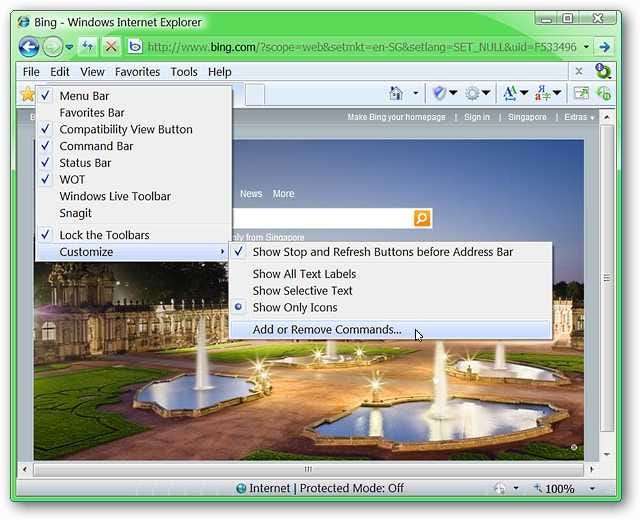Screen dimensions: 640x520
Task: Click the Tools gear icon
Action: click(471, 93)
